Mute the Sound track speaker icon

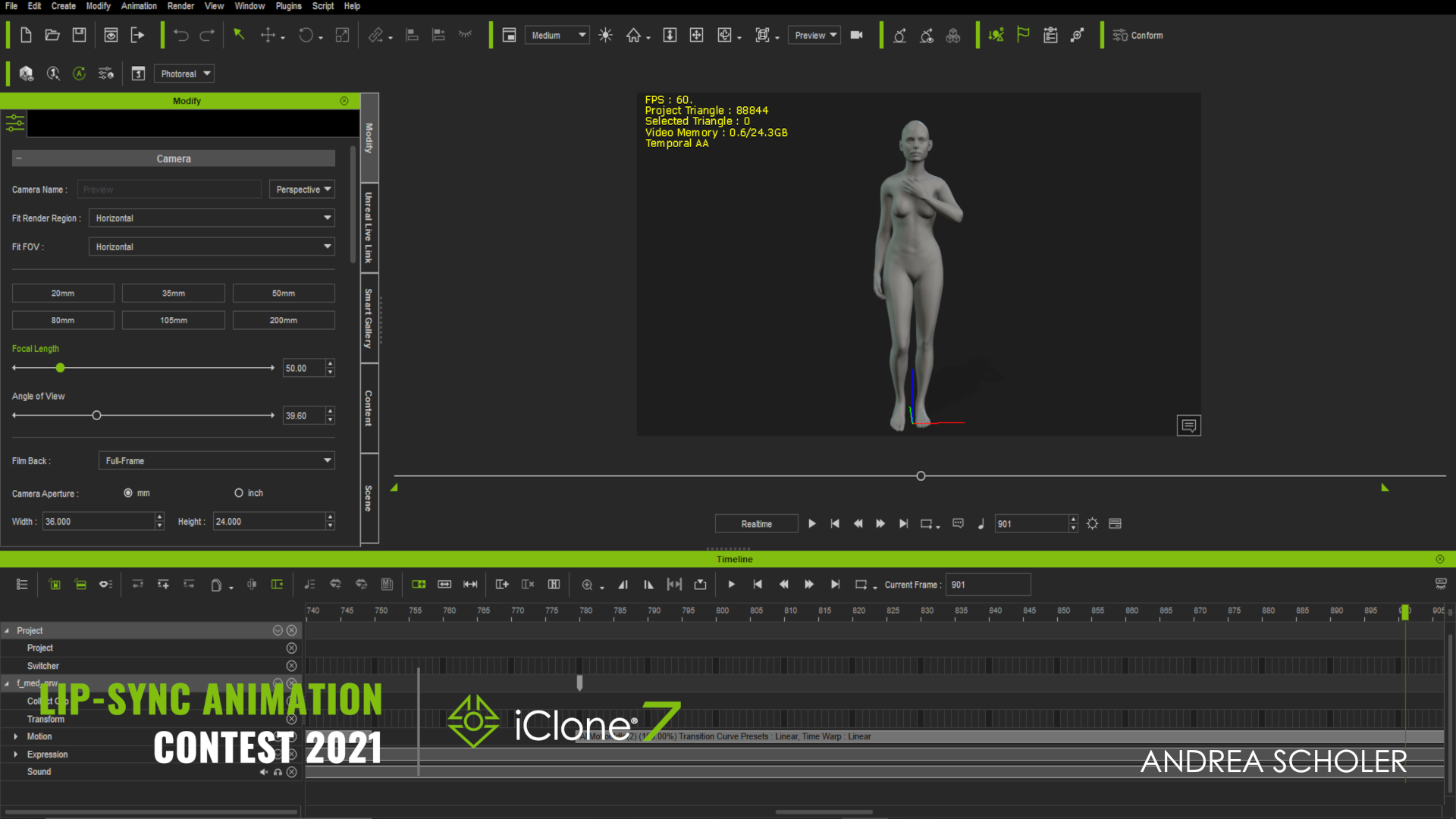(x=264, y=772)
